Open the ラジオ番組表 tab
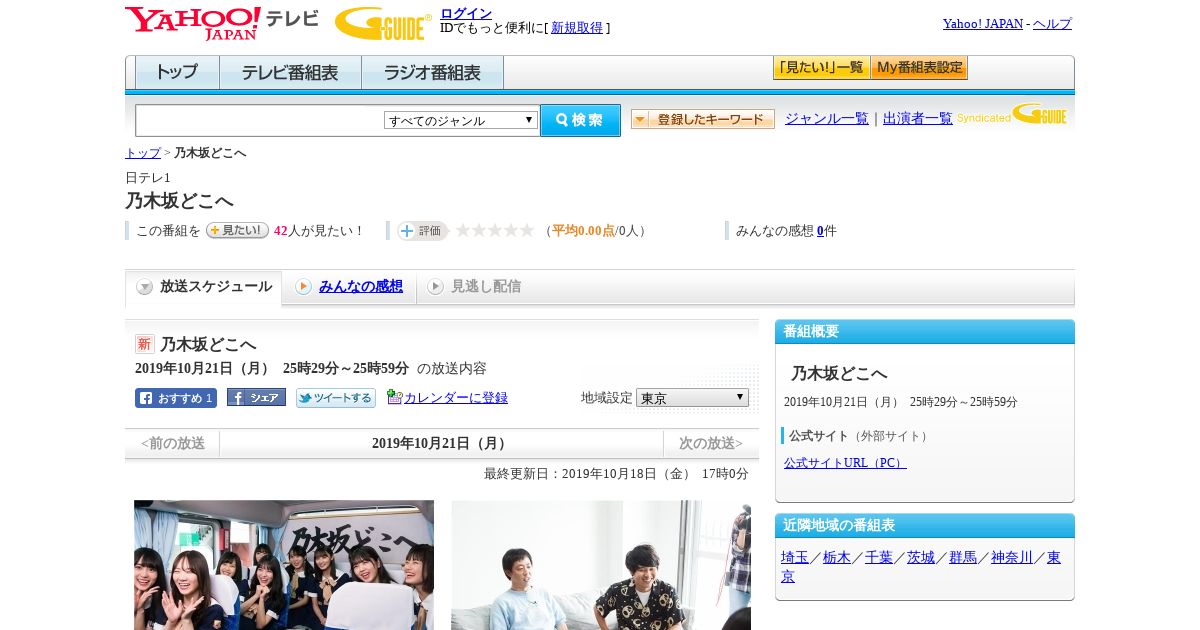Viewport: 1200px width, 630px height. 432,73
